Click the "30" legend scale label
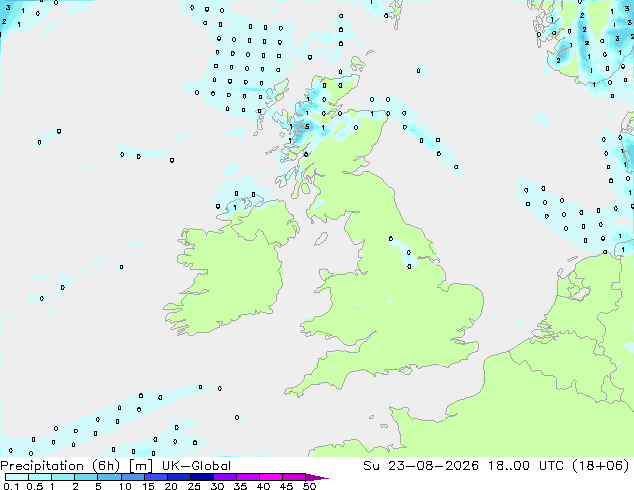This screenshot has width=634, height=490. point(217,486)
